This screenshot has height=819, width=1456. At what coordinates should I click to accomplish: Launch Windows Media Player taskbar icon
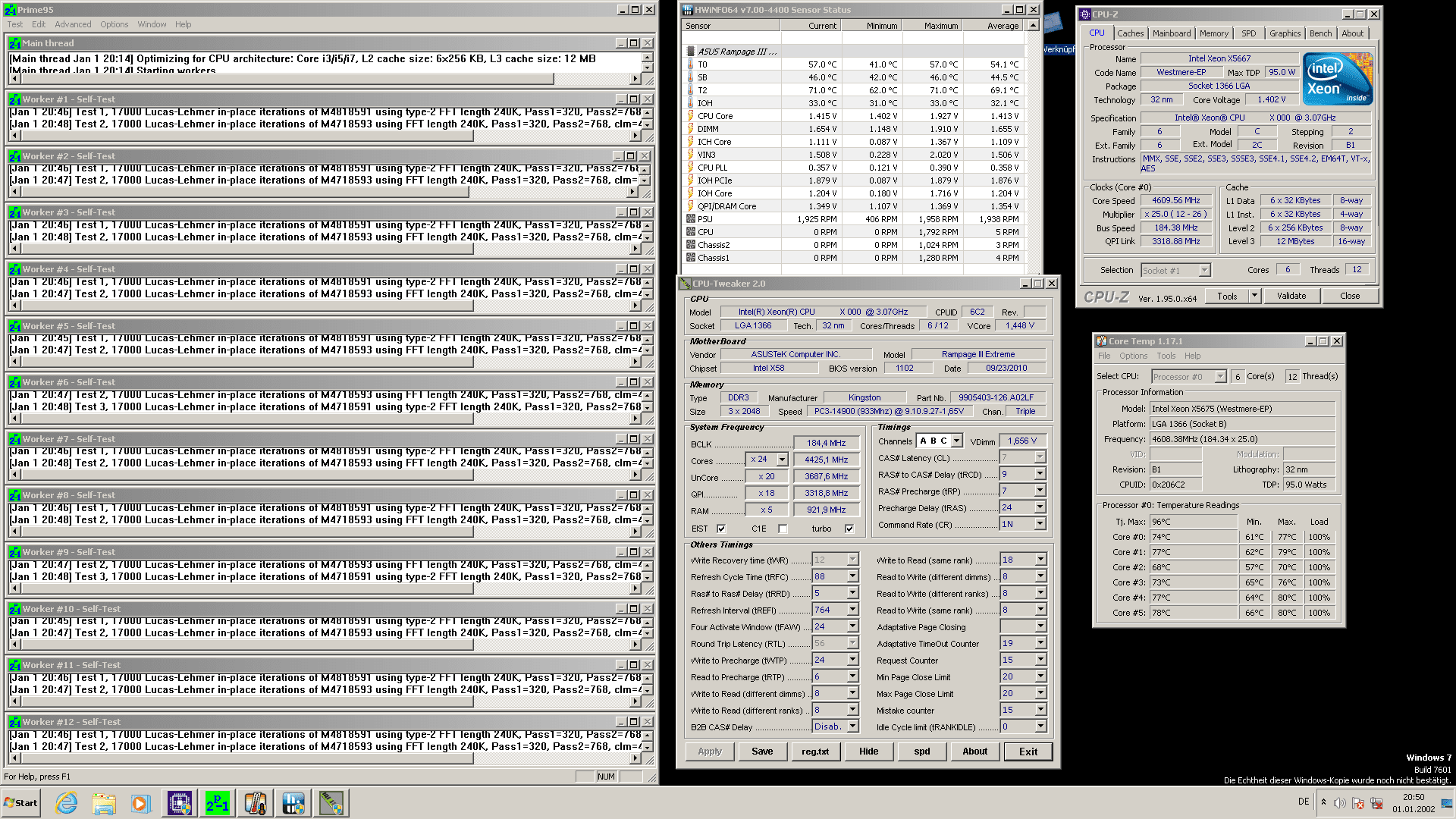(x=141, y=803)
